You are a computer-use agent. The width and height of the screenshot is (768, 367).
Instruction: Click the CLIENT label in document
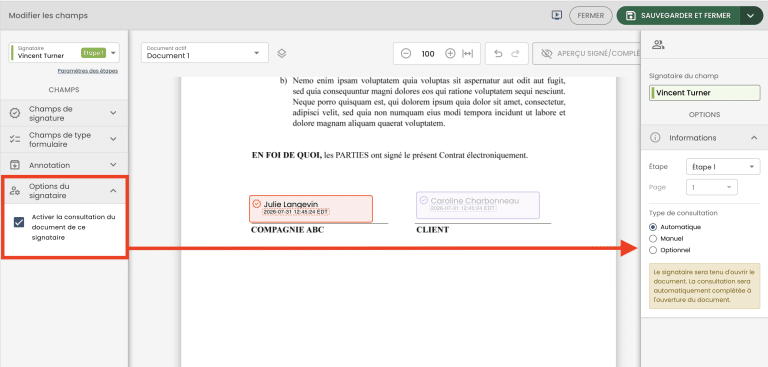click(x=432, y=229)
